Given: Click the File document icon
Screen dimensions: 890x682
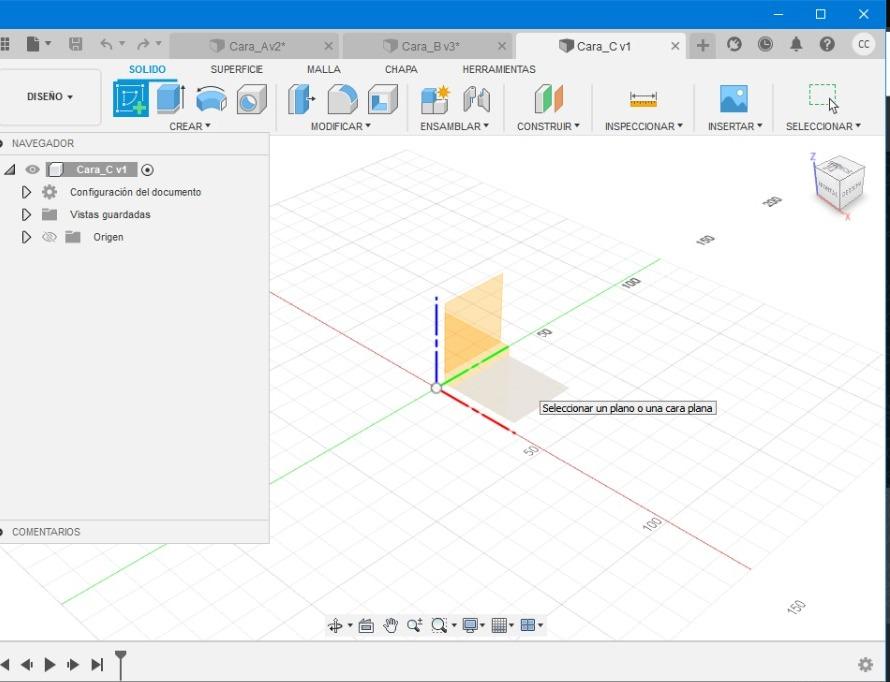Looking at the screenshot, I should click(33, 44).
